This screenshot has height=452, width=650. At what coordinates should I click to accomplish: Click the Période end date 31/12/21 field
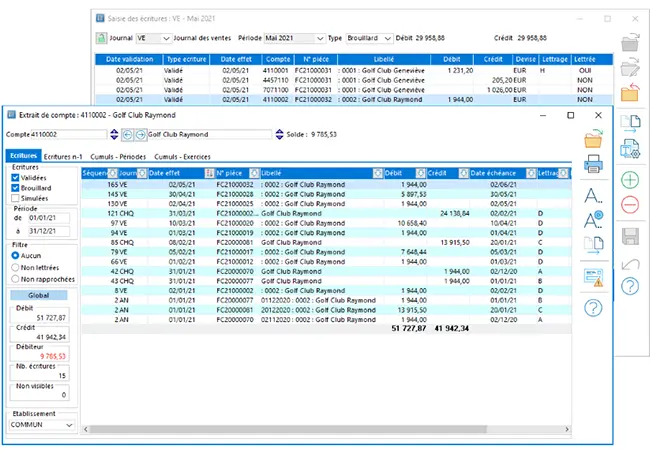tap(49, 231)
